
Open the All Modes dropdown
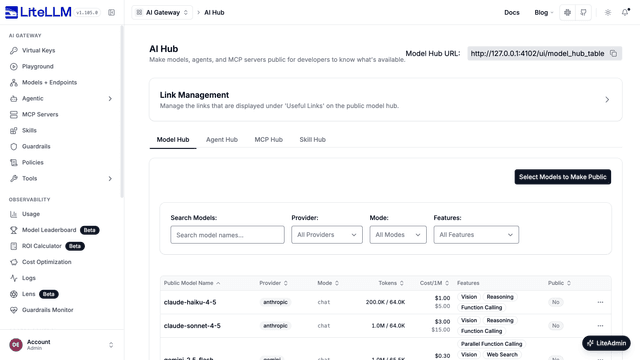[398, 235]
